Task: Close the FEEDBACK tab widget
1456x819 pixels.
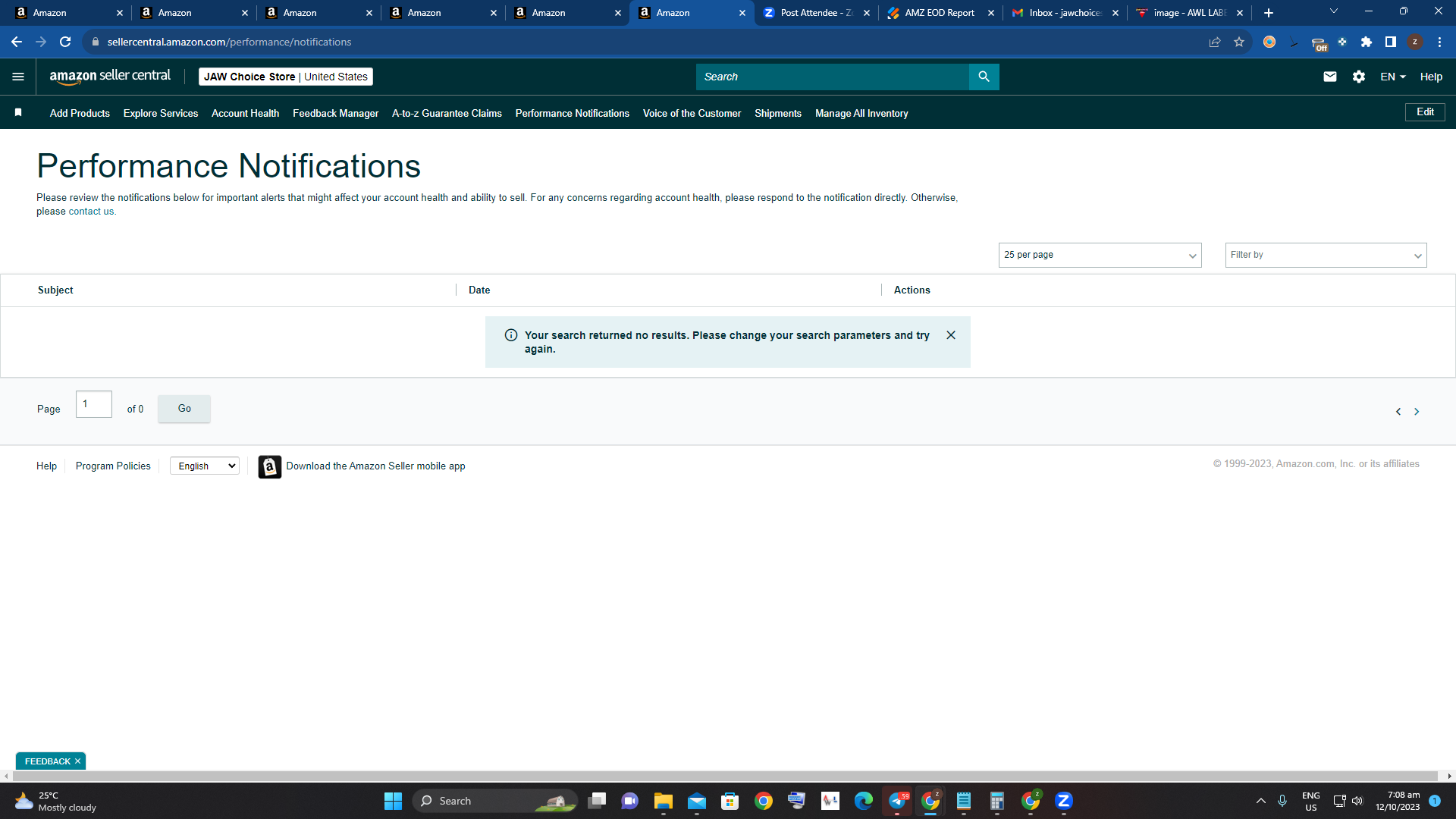Action: click(77, 761)
